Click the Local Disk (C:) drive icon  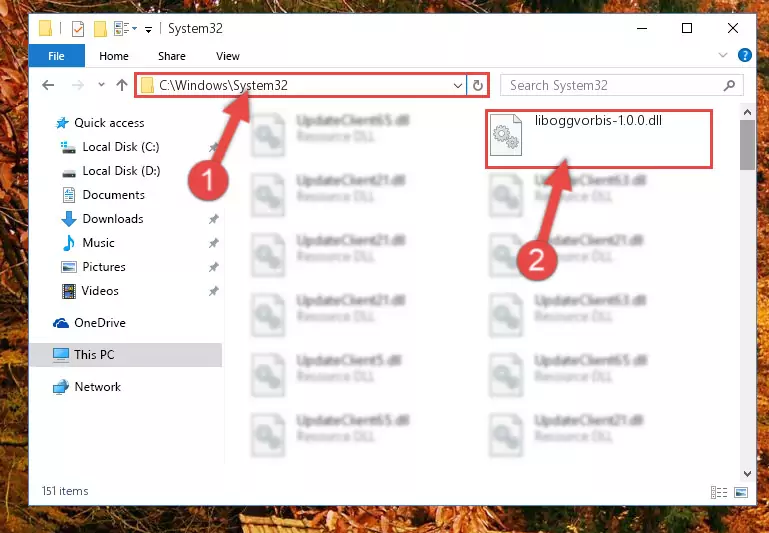68,147
